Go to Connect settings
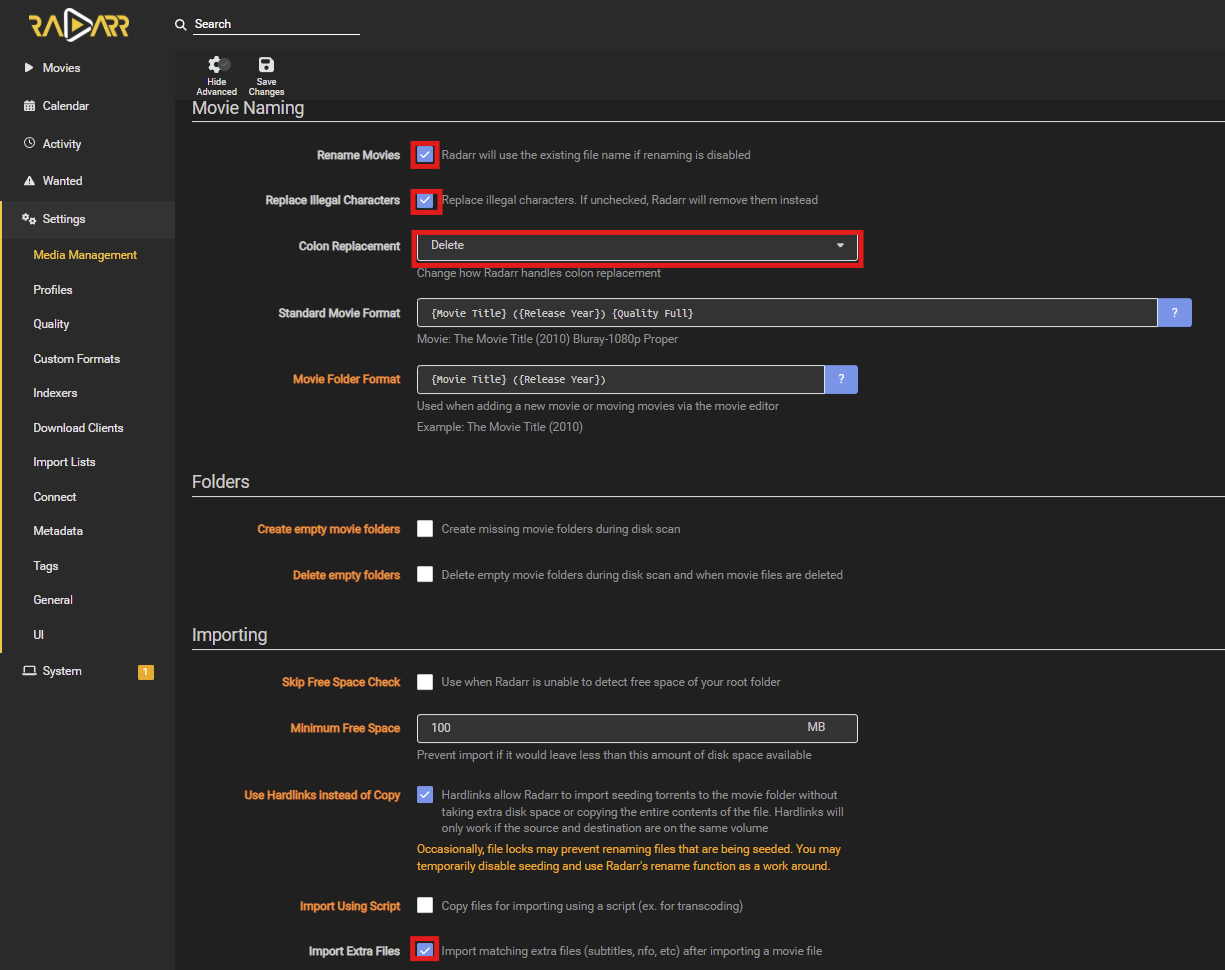Screen dimensions: 1225x970 point(55,497)
